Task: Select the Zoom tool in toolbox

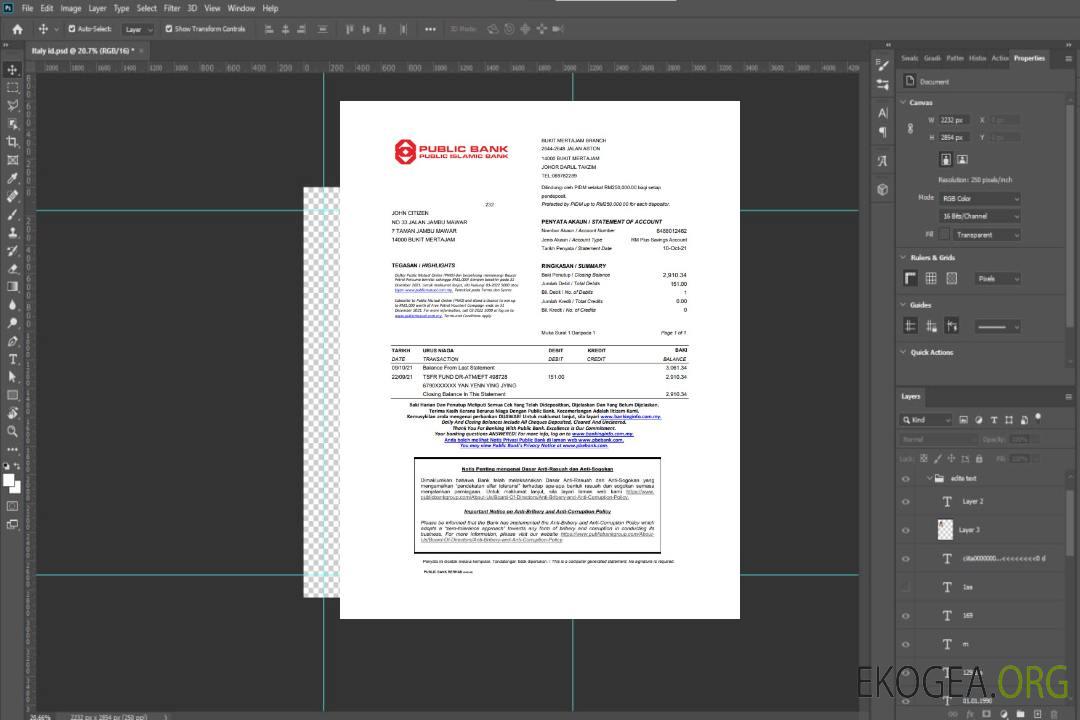Action: point(12,431)
